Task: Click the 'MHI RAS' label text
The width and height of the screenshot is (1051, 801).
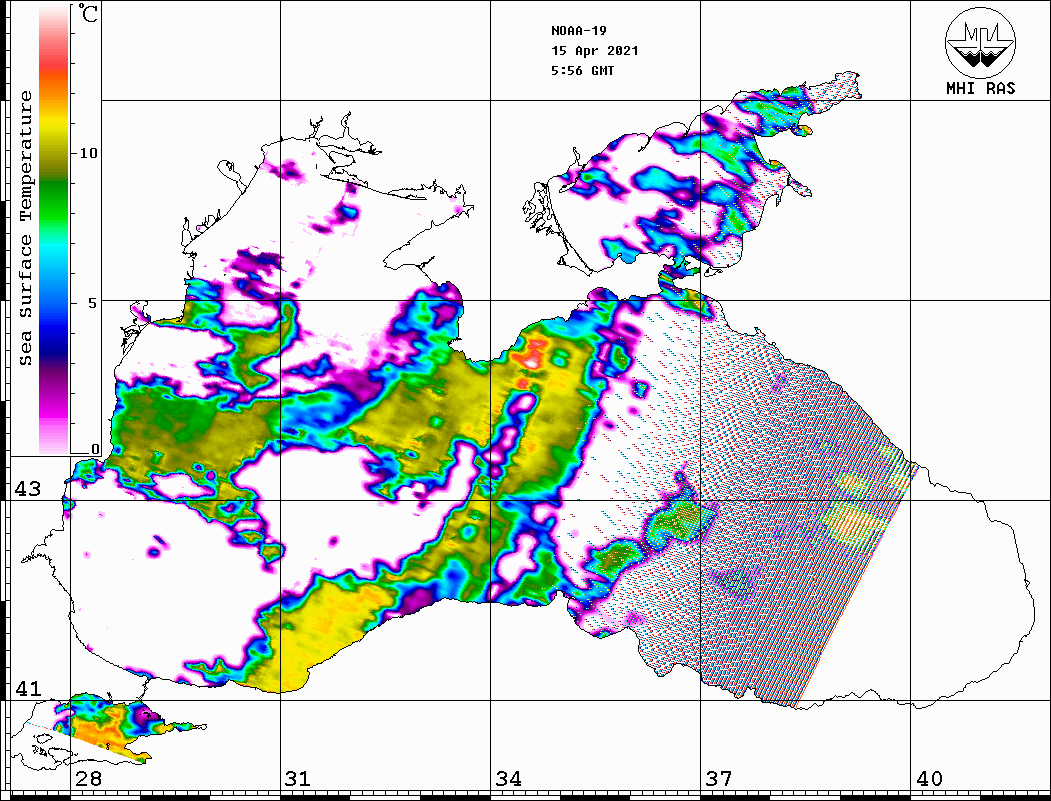Action: coord(981,88)
